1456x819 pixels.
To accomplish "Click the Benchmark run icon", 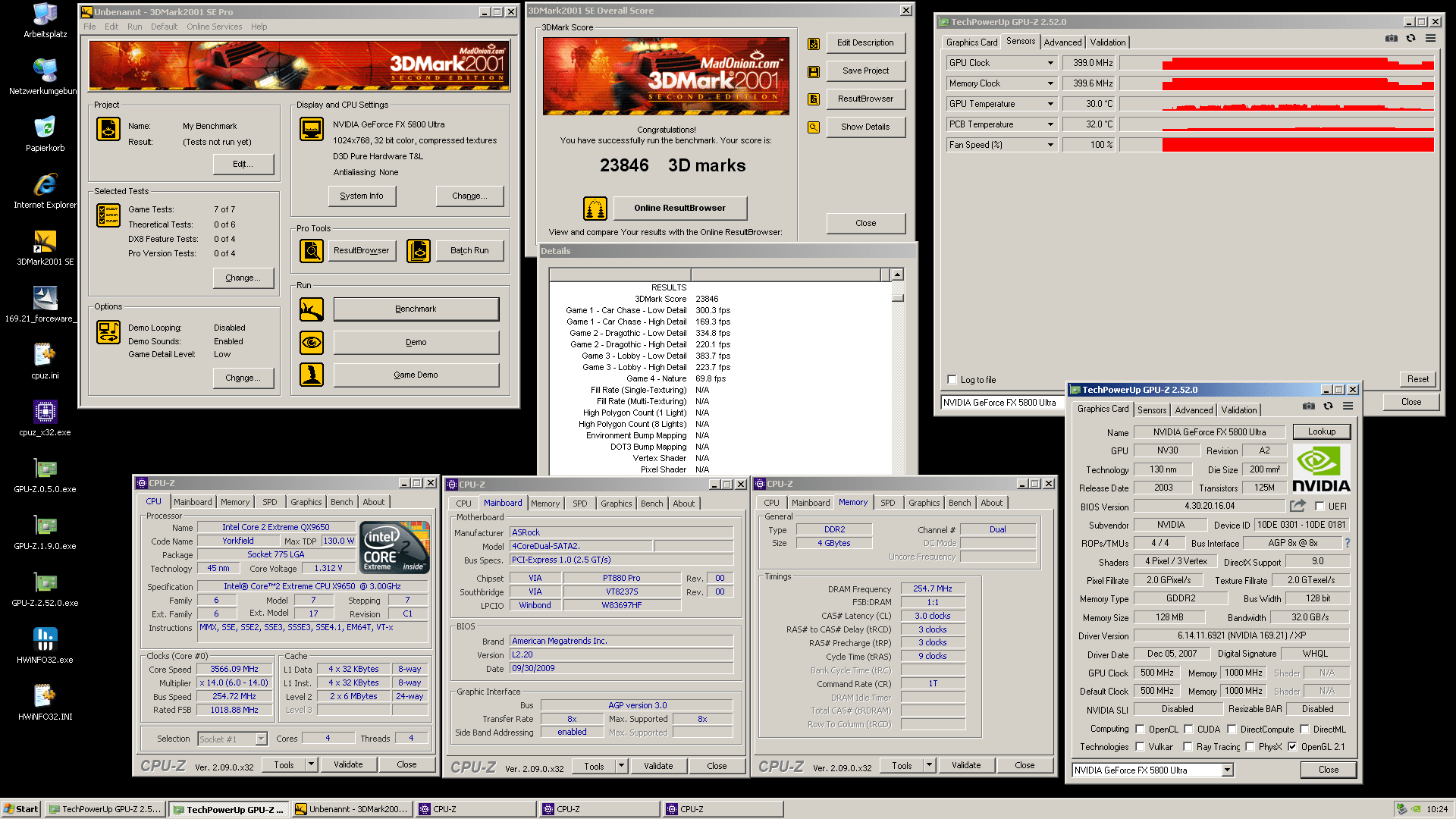I will click(x=312, y=309).
